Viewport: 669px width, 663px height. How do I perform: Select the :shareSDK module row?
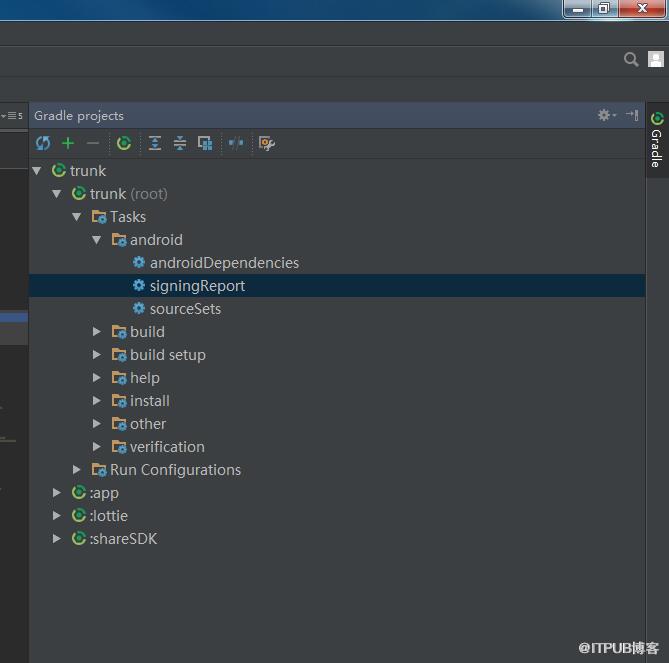337,539
